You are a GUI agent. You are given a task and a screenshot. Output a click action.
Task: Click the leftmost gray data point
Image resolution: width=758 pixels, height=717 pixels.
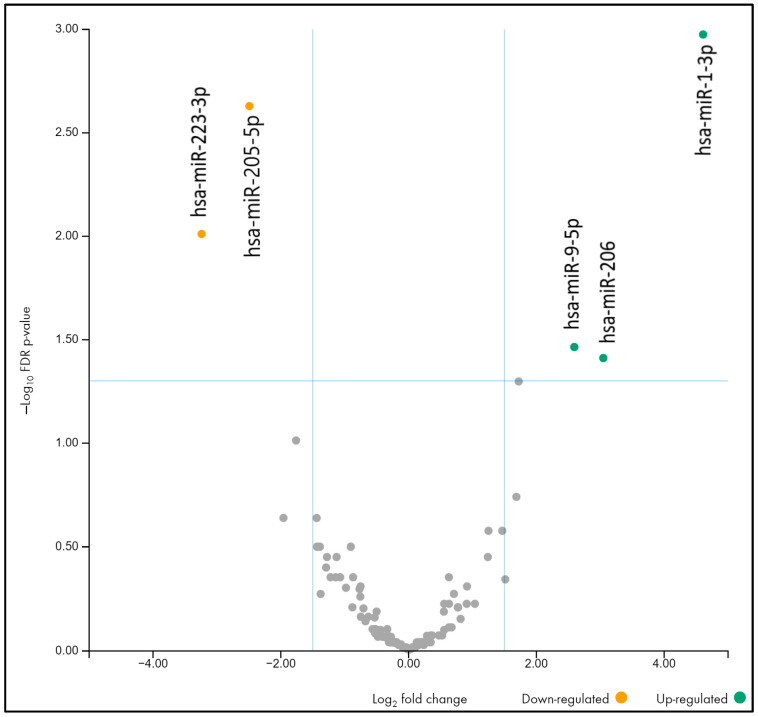[283, 518]
